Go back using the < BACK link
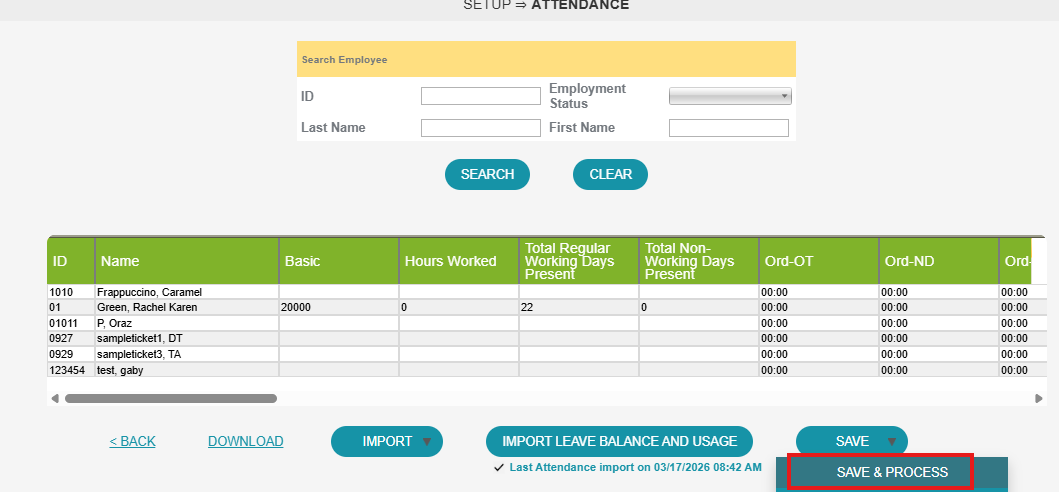Image resolution: width=1059 pixels, height=492 pixels. click(x=132, y=441)
